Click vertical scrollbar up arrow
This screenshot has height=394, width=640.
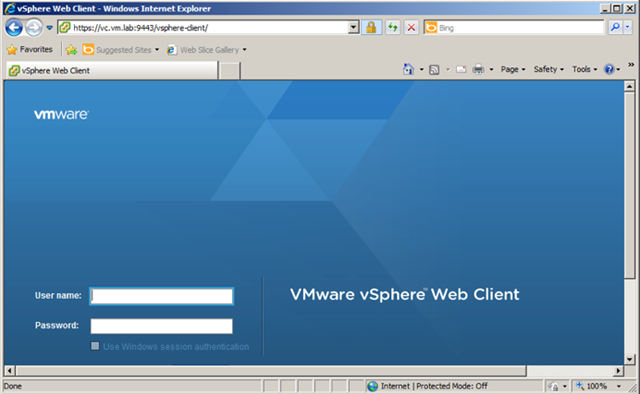point(629,86)
